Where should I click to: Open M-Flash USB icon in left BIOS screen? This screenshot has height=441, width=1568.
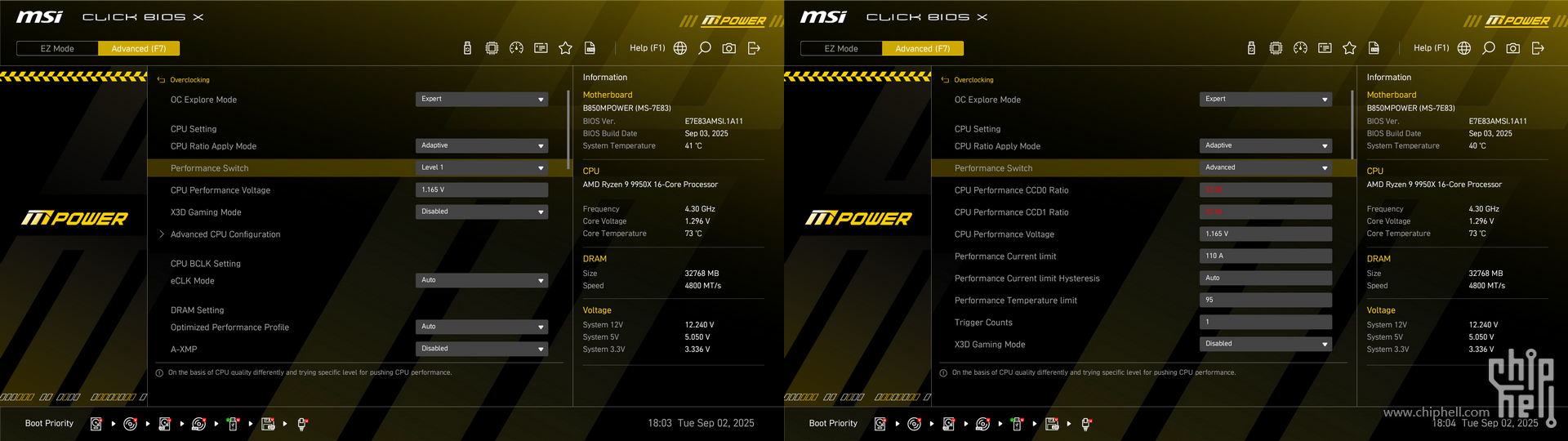click(x=467, y=48)
